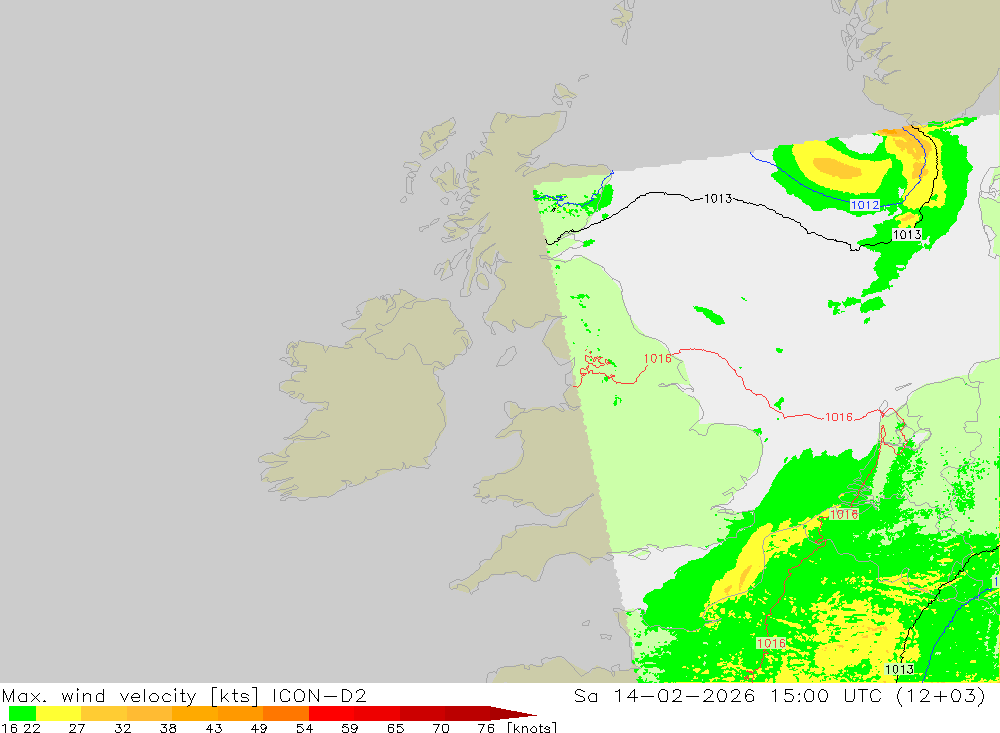Click the legend number '65'
1000x733 pixels.
point(395,728)
